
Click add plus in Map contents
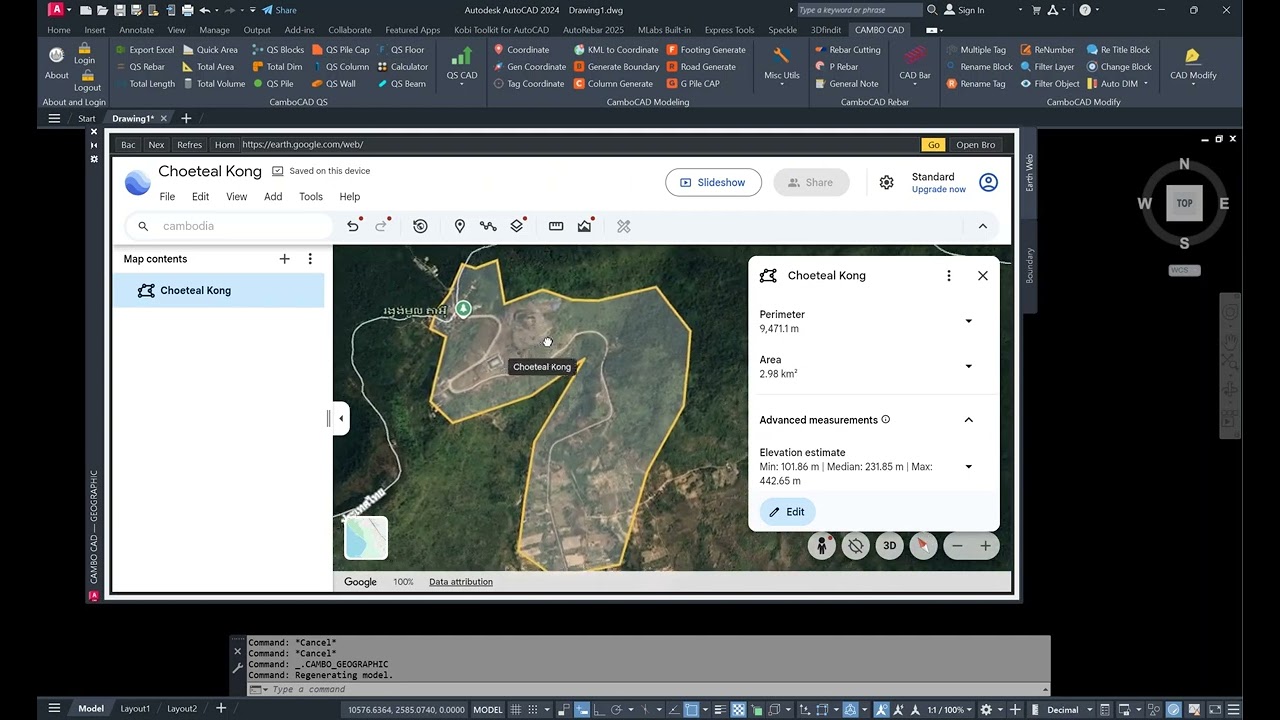tap(284, 259)
